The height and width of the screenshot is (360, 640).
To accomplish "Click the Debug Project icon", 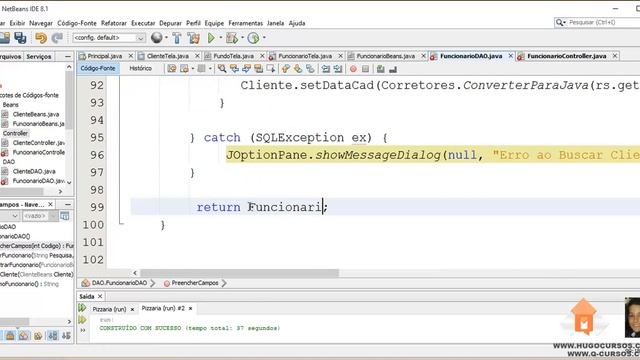I will tap(232, 38).
